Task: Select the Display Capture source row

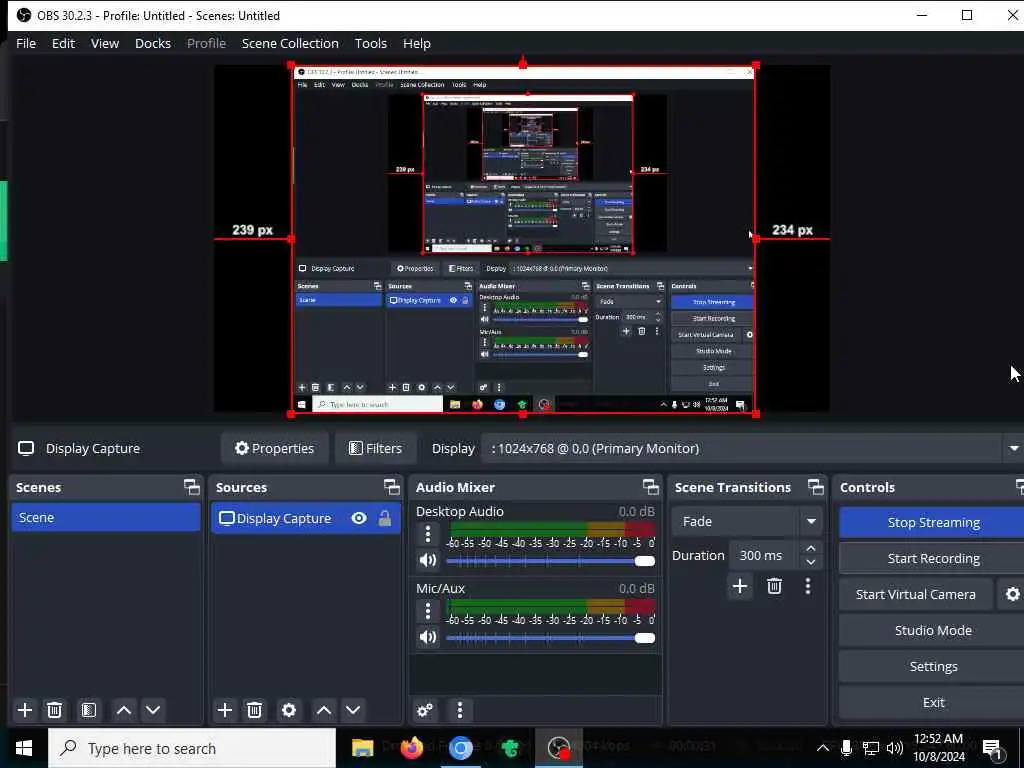Action: click(x=306, y=519)
